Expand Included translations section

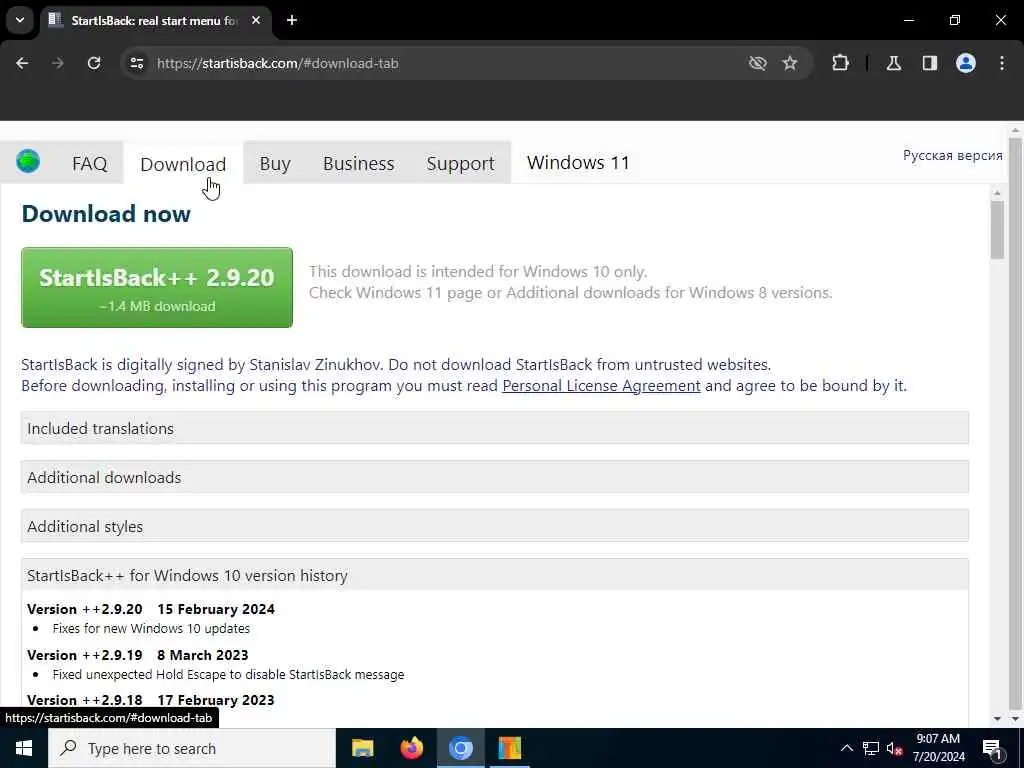point(495,428)
